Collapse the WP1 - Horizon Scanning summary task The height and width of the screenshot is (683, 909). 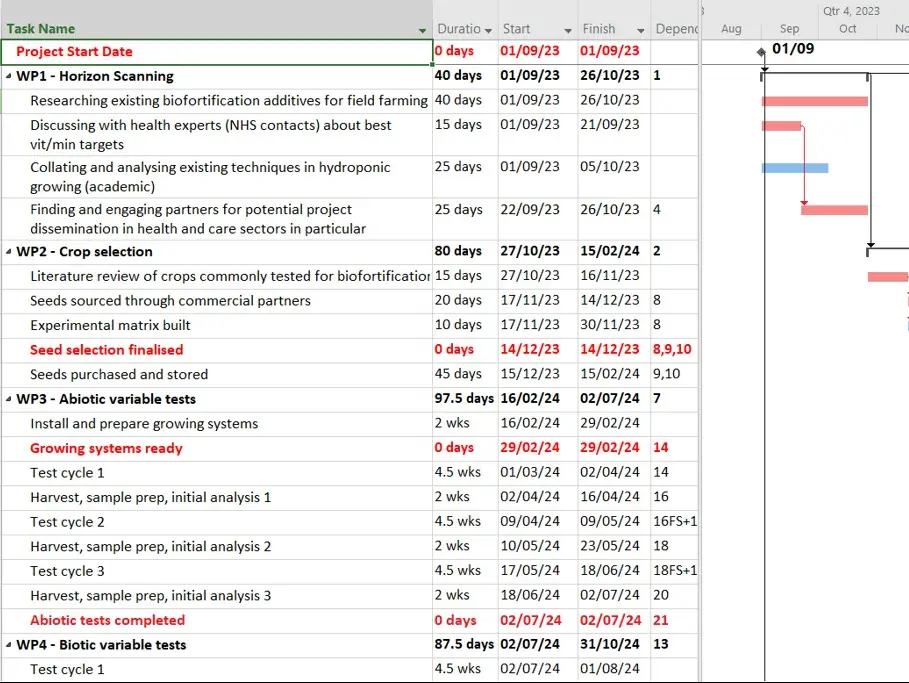(9, 76)
